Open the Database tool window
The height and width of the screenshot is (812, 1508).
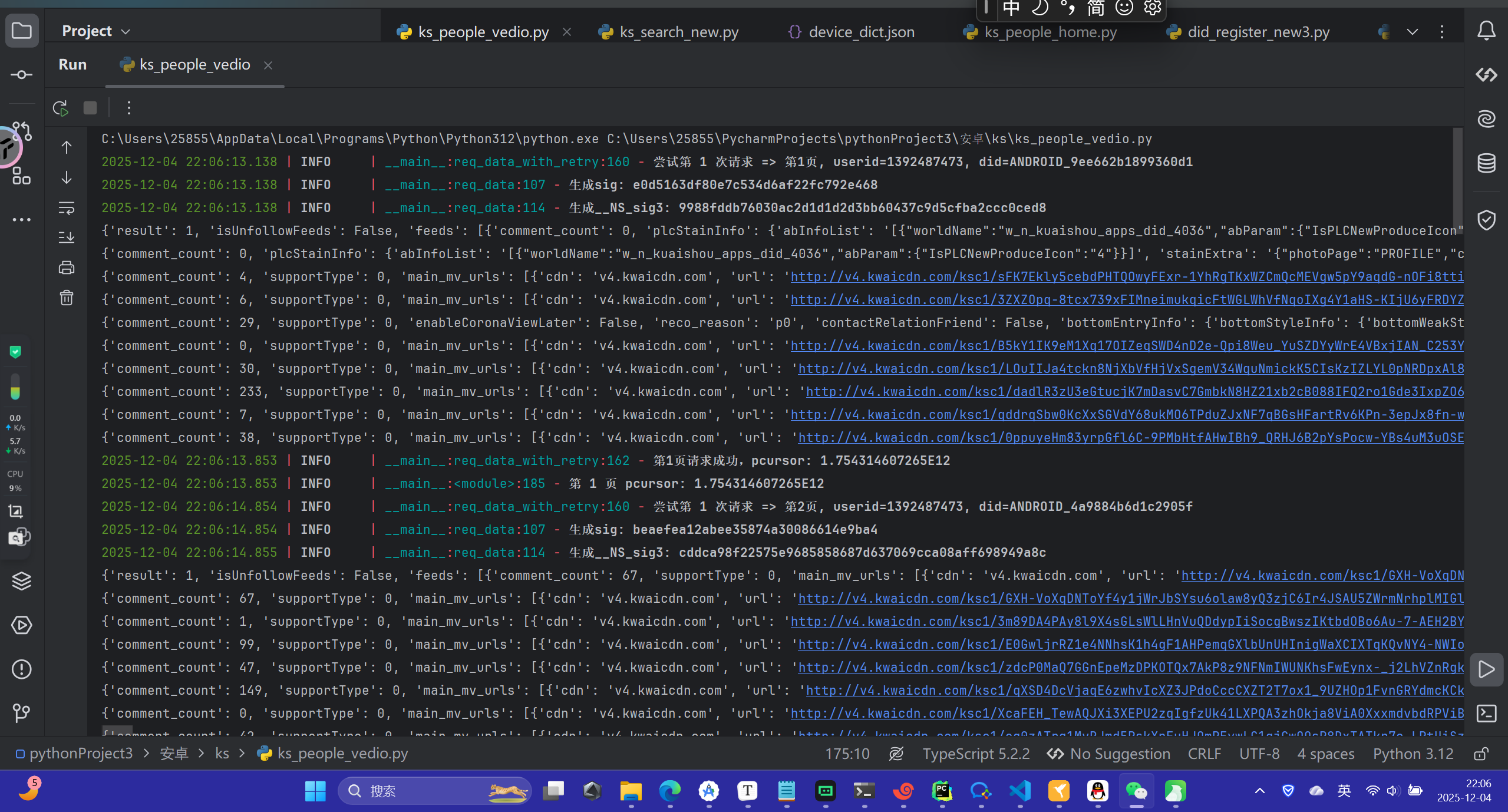pyautogui.click(x=1486, y=163)
